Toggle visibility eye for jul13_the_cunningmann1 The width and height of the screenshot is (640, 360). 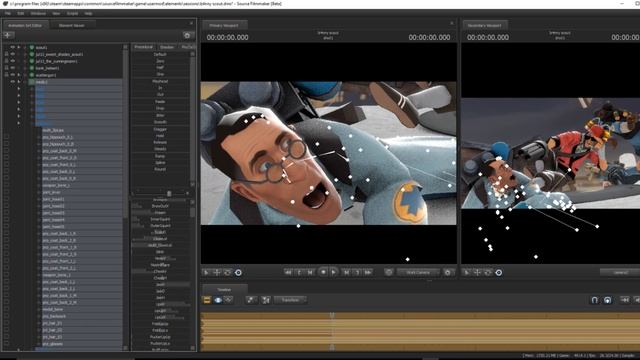(x=13, y=61)
